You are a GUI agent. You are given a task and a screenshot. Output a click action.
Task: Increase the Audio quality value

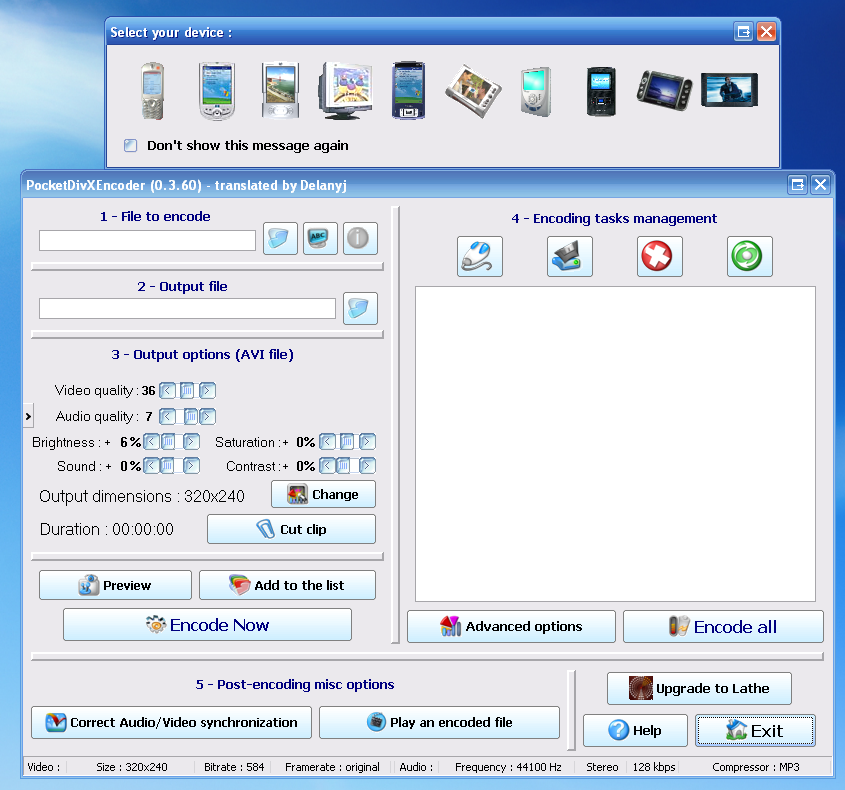tap(207, 417)
